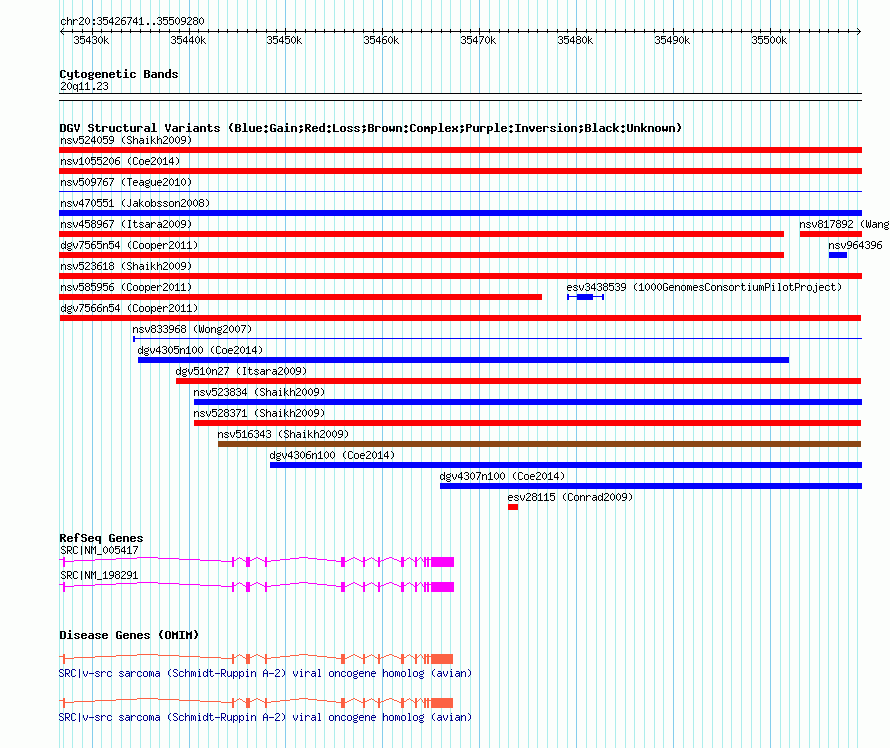Open the nsv470551 (Jakobsson2008) blue gain bar
Image resolution: width=890 pixels, height=748 pixels.
460,213
